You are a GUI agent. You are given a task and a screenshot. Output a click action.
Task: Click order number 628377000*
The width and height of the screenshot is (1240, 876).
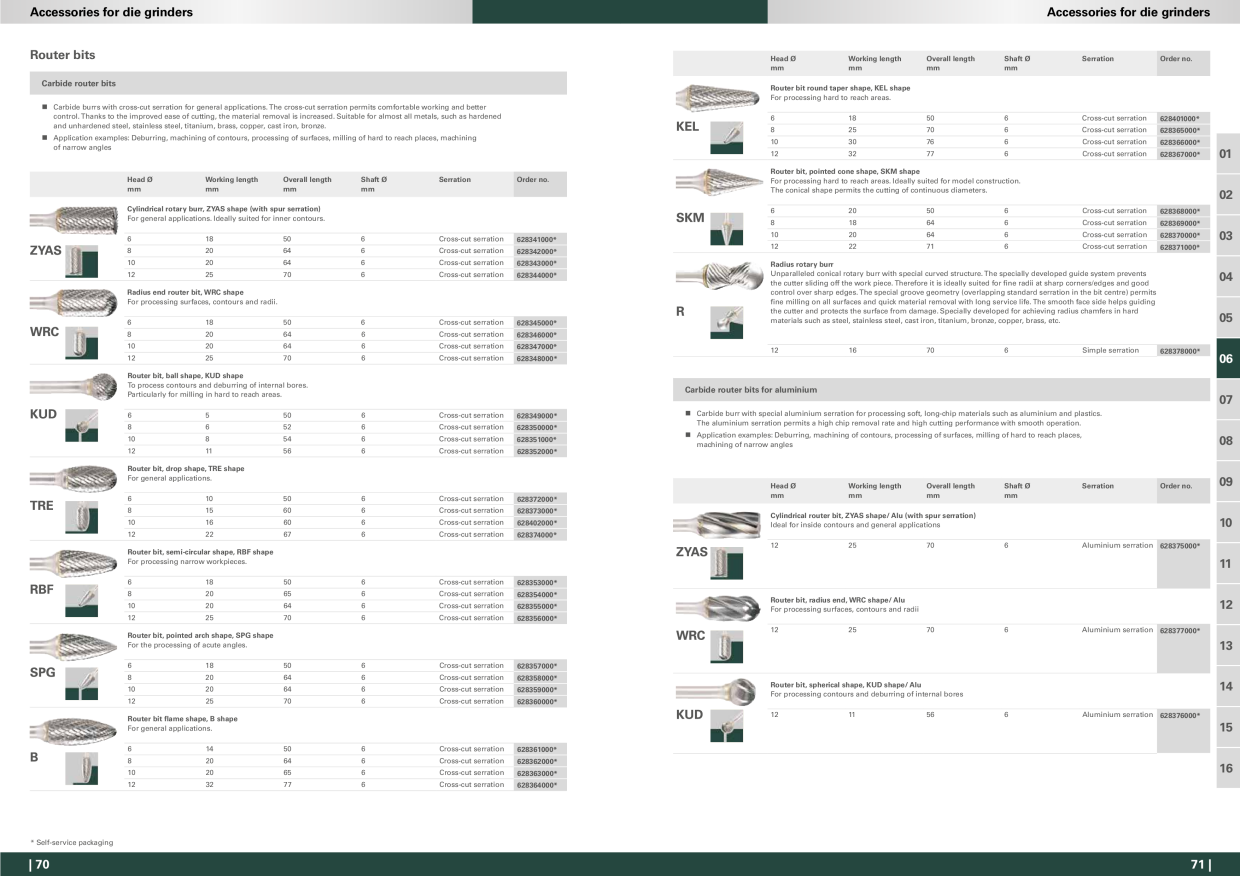tap(1179, 630)
